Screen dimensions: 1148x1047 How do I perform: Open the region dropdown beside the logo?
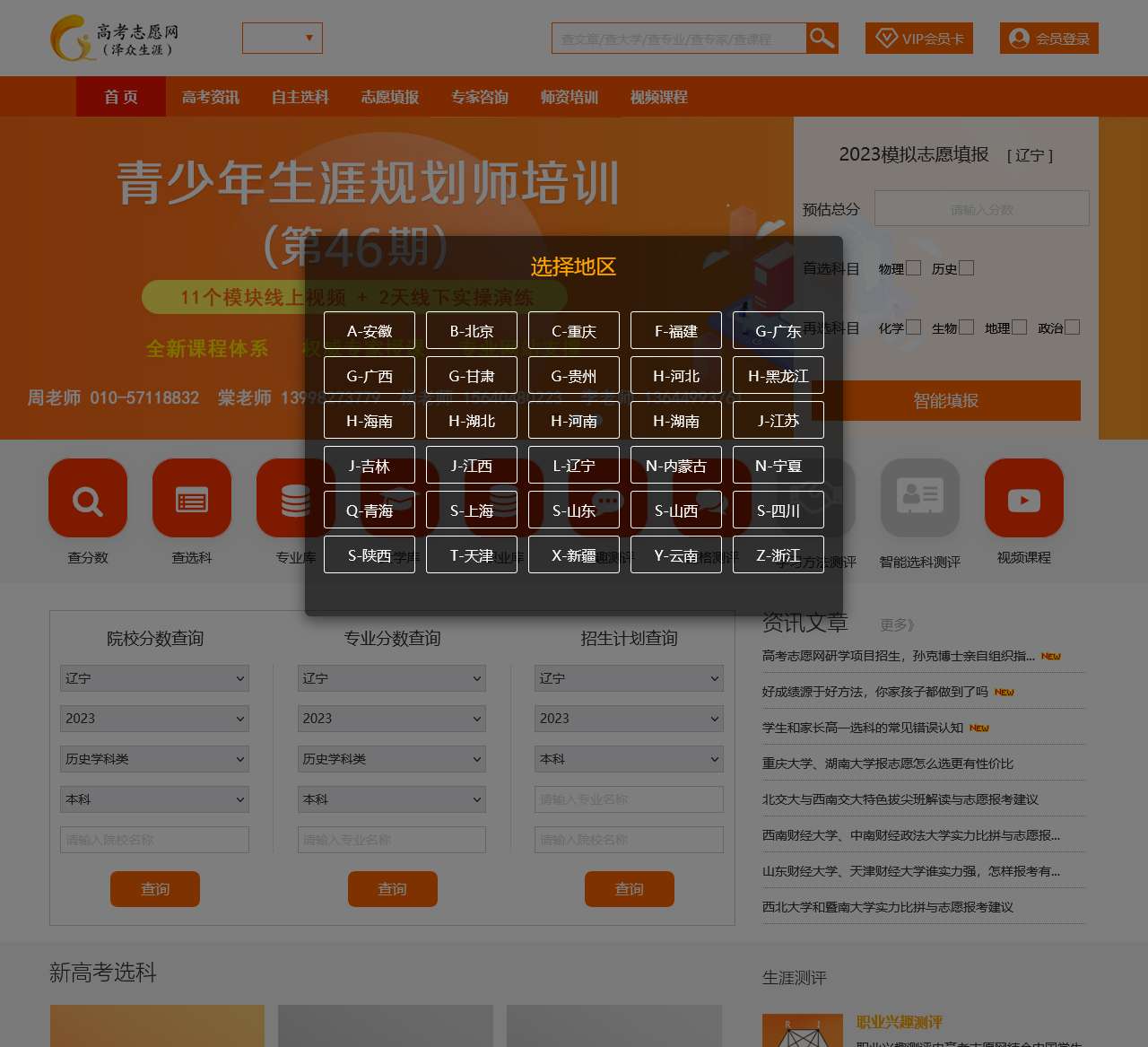pos(283,38)
